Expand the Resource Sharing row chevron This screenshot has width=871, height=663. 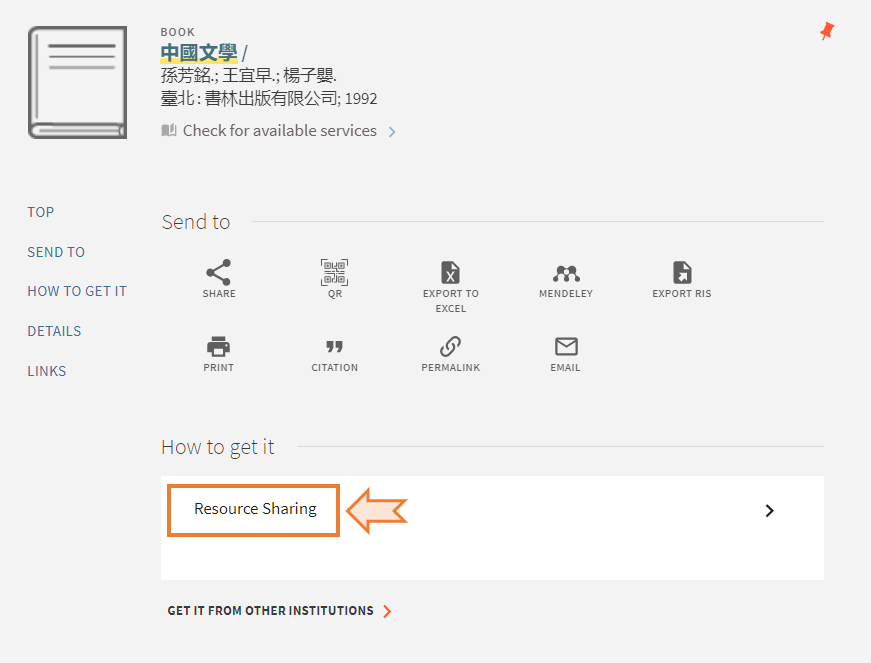(x=769, y=511)
